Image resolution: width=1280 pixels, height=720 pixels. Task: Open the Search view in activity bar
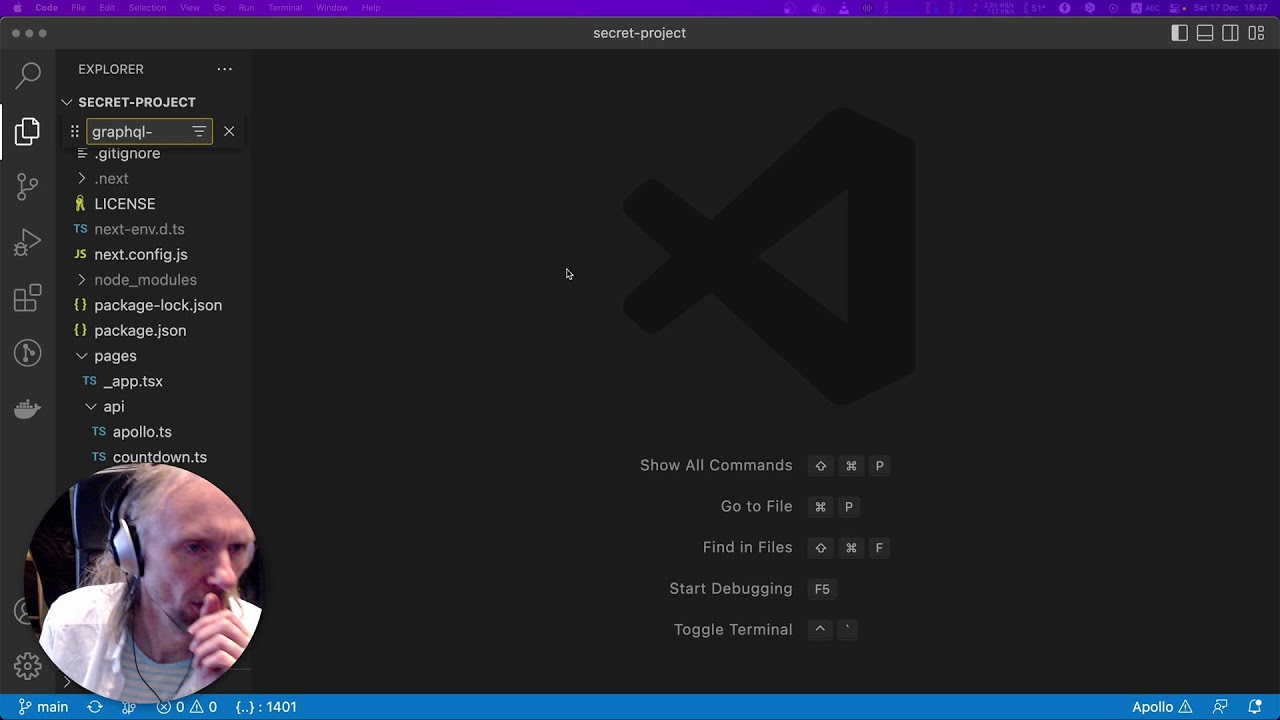[x=28, y=74]
